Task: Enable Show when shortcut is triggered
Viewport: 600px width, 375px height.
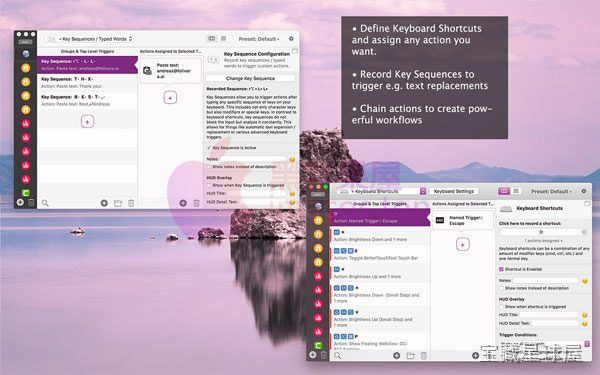Action: [501, 307]
